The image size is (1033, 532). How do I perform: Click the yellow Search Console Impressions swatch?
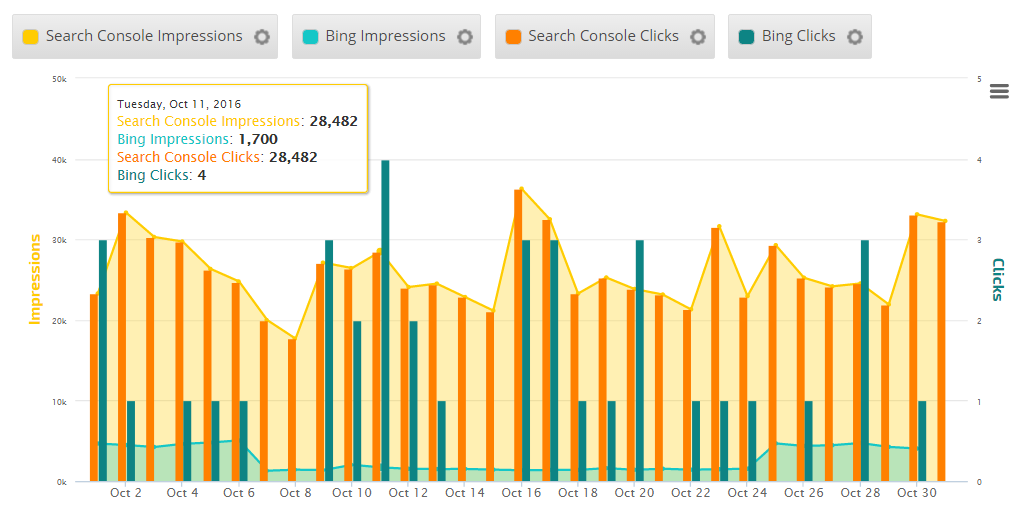pos(31,37)
